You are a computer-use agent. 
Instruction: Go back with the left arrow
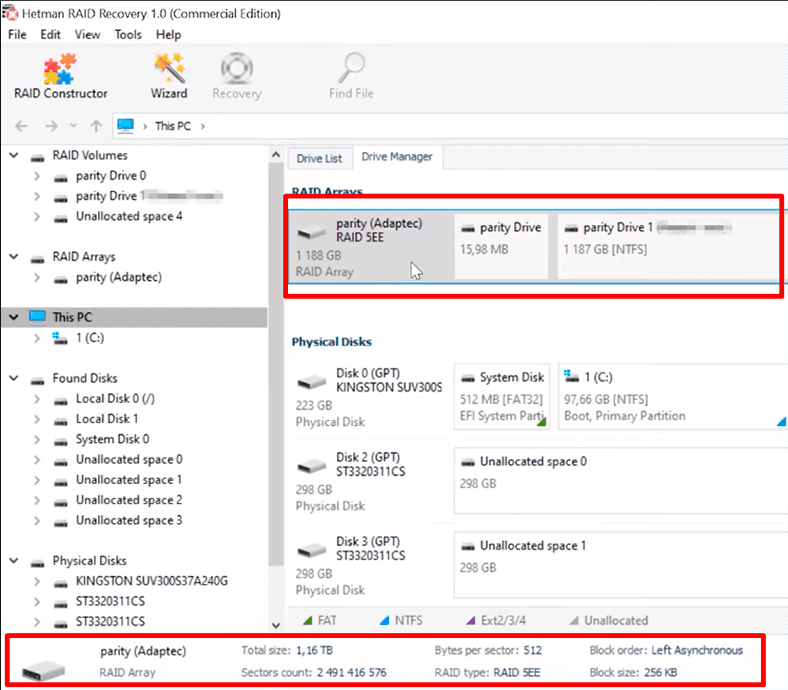pos(21,126)
